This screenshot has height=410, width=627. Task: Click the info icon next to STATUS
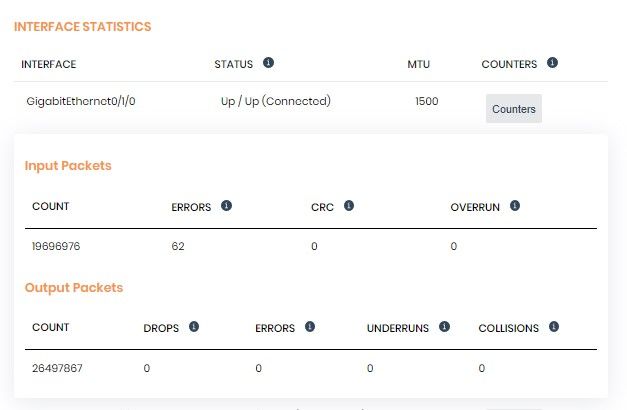(x=268, y=62)
